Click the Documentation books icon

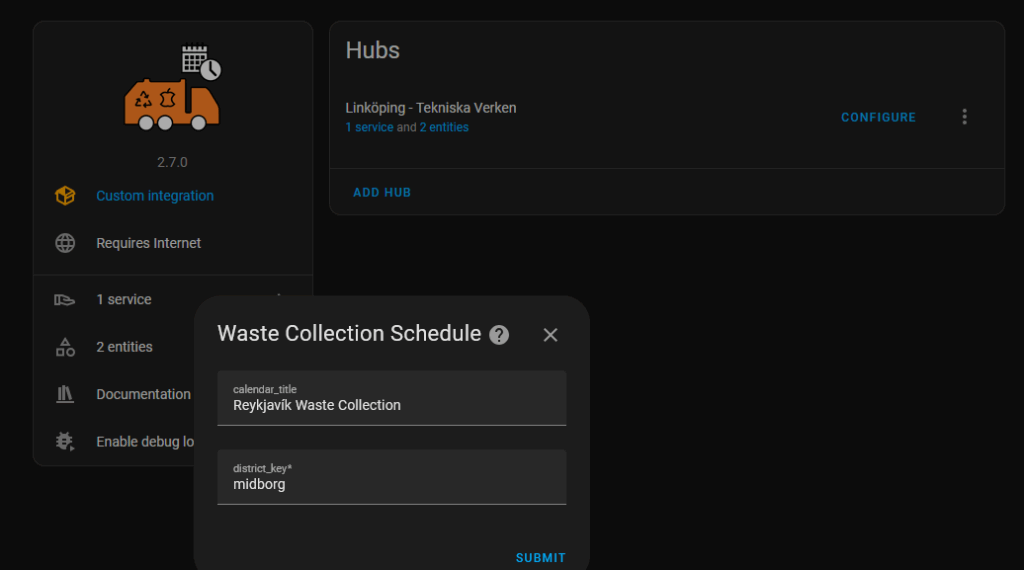tap(65, 394)
